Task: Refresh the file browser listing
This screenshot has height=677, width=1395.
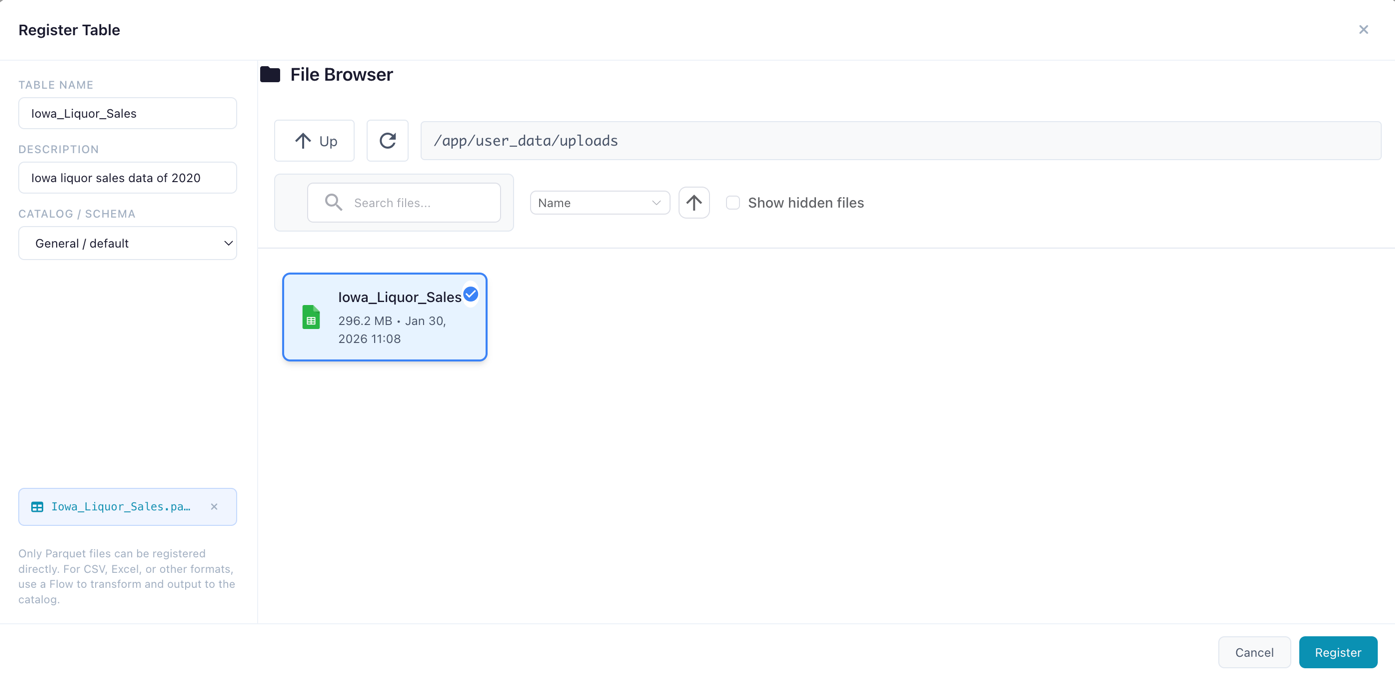Action: 387,141
